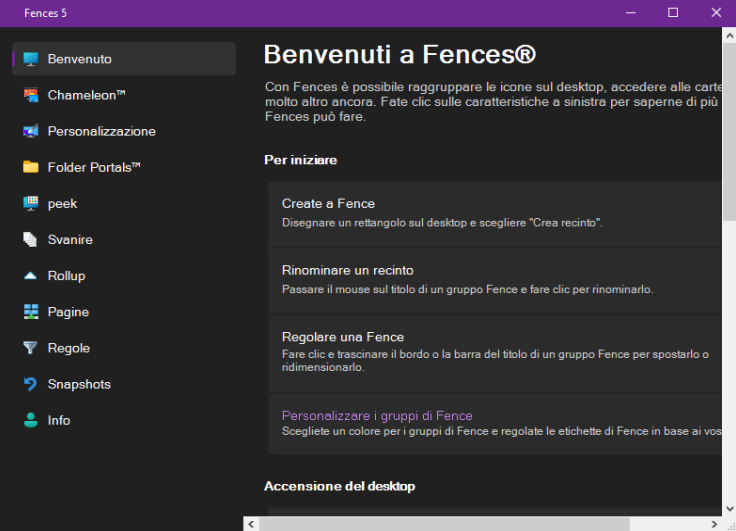Open the Svanire section

pos(124,239)
